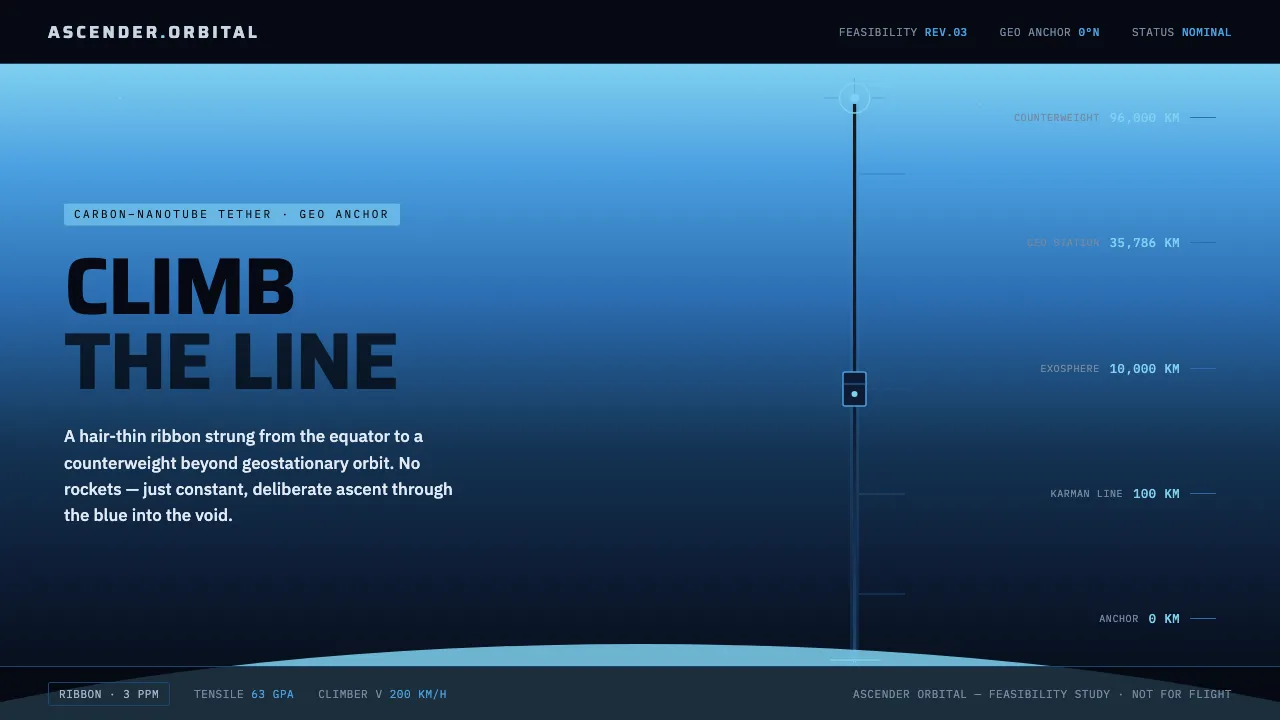Click the counterweight node atop the tether
Image resolution: width=1280 pixels, height=720 pixels.
pyautogui.click(x=854, y=98)
